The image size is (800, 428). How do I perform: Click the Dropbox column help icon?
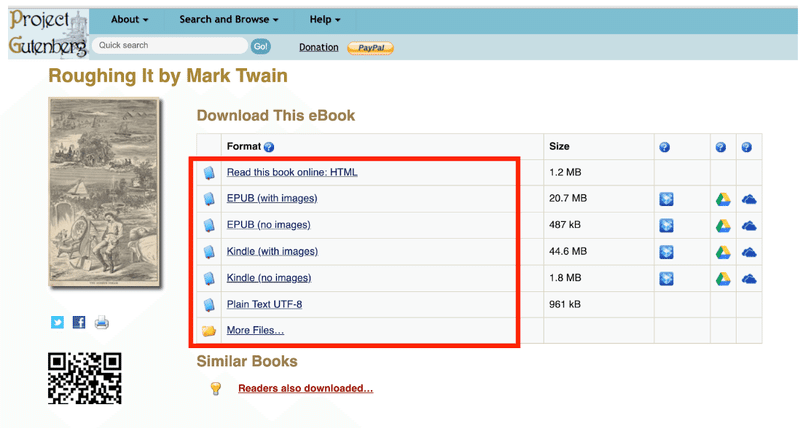pos(664,147)
